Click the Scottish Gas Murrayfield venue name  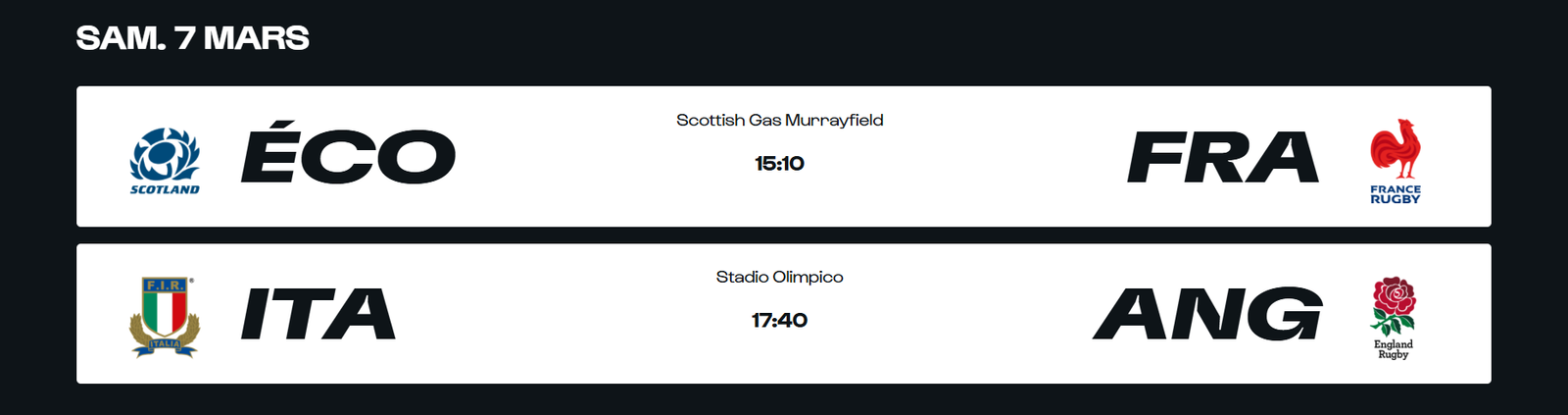click(779, 120)
